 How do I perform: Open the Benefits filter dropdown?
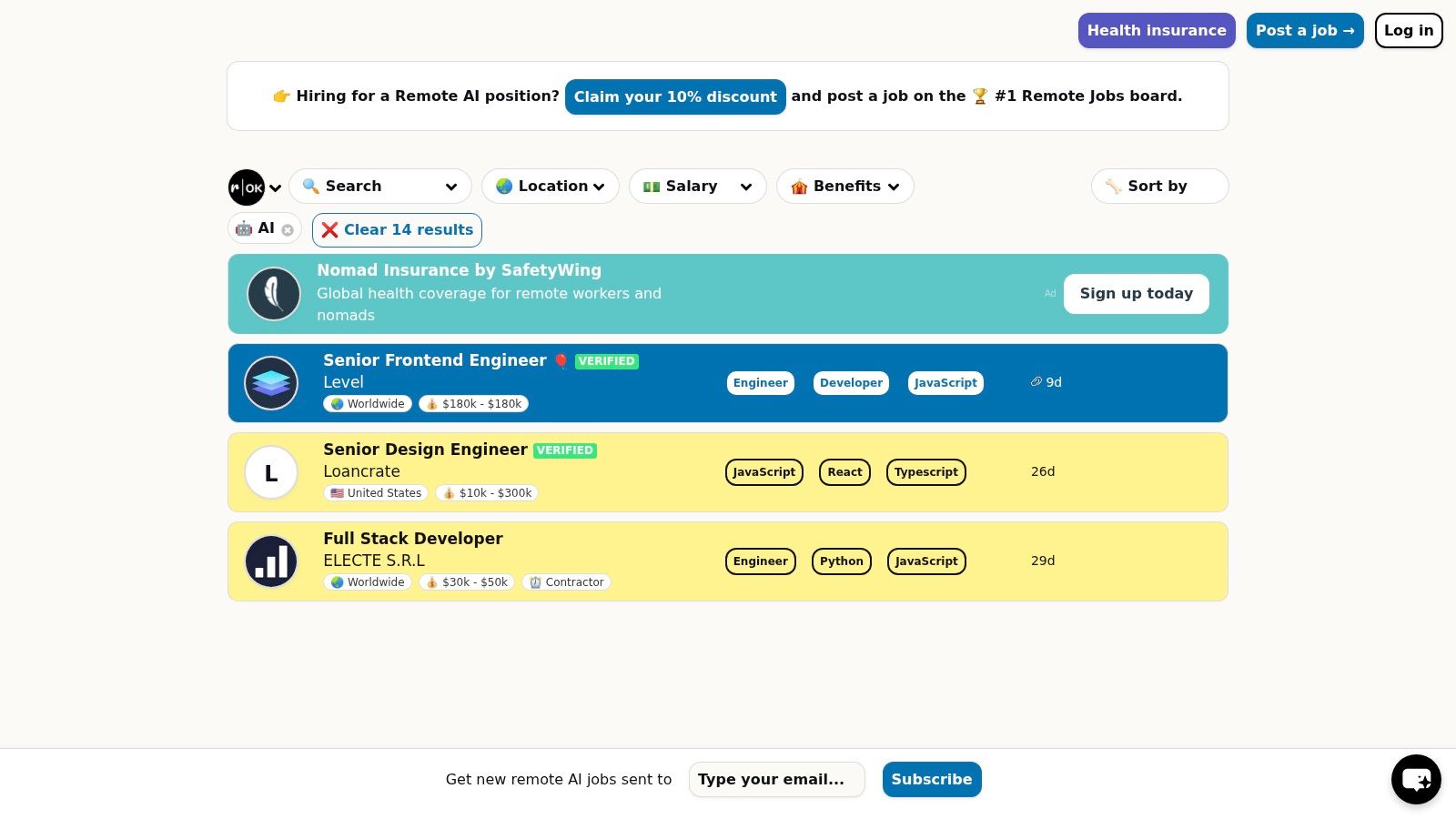(x=845, y=186)
